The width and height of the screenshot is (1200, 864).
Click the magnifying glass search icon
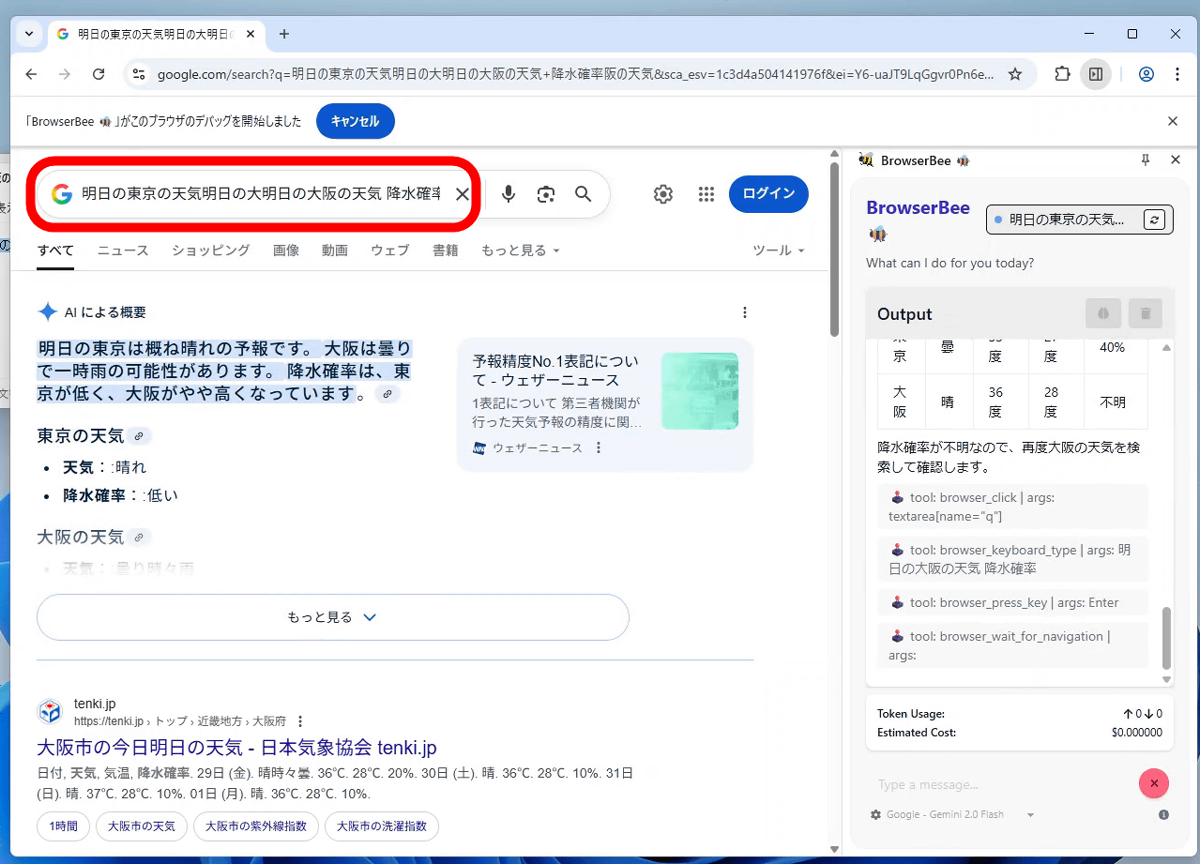[583, 194]
